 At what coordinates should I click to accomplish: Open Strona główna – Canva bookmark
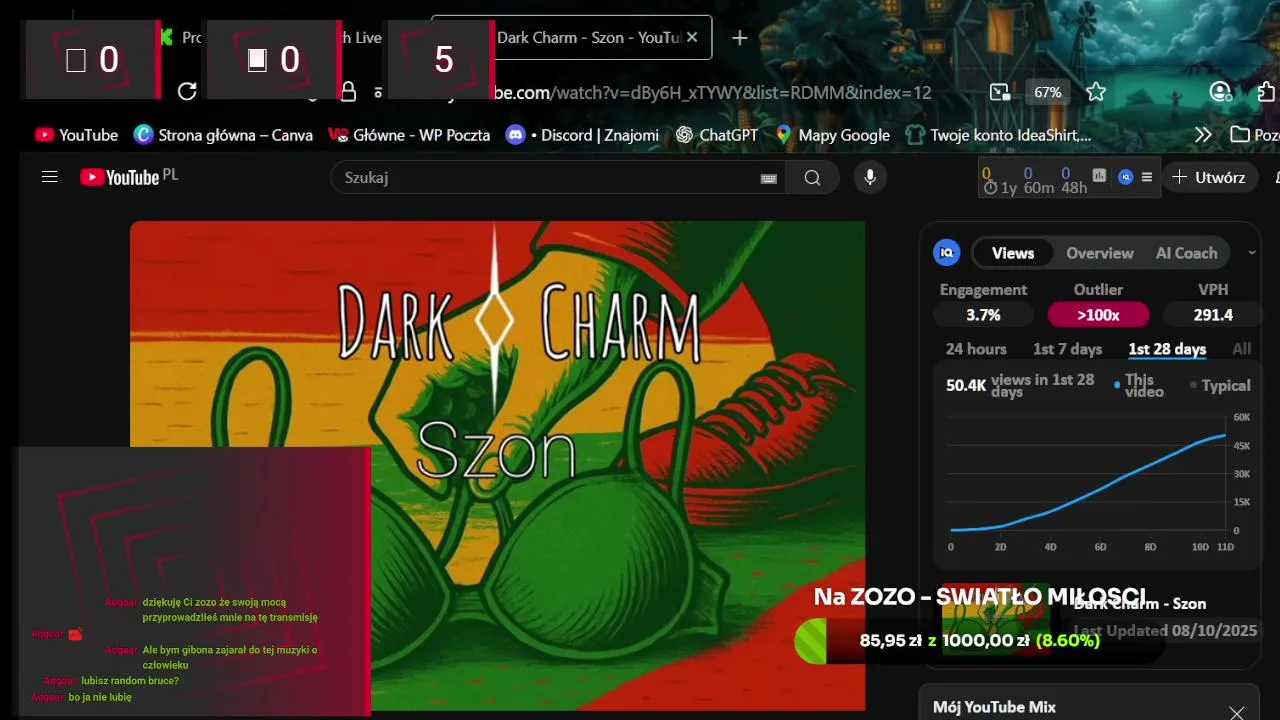tap(223, 135)
